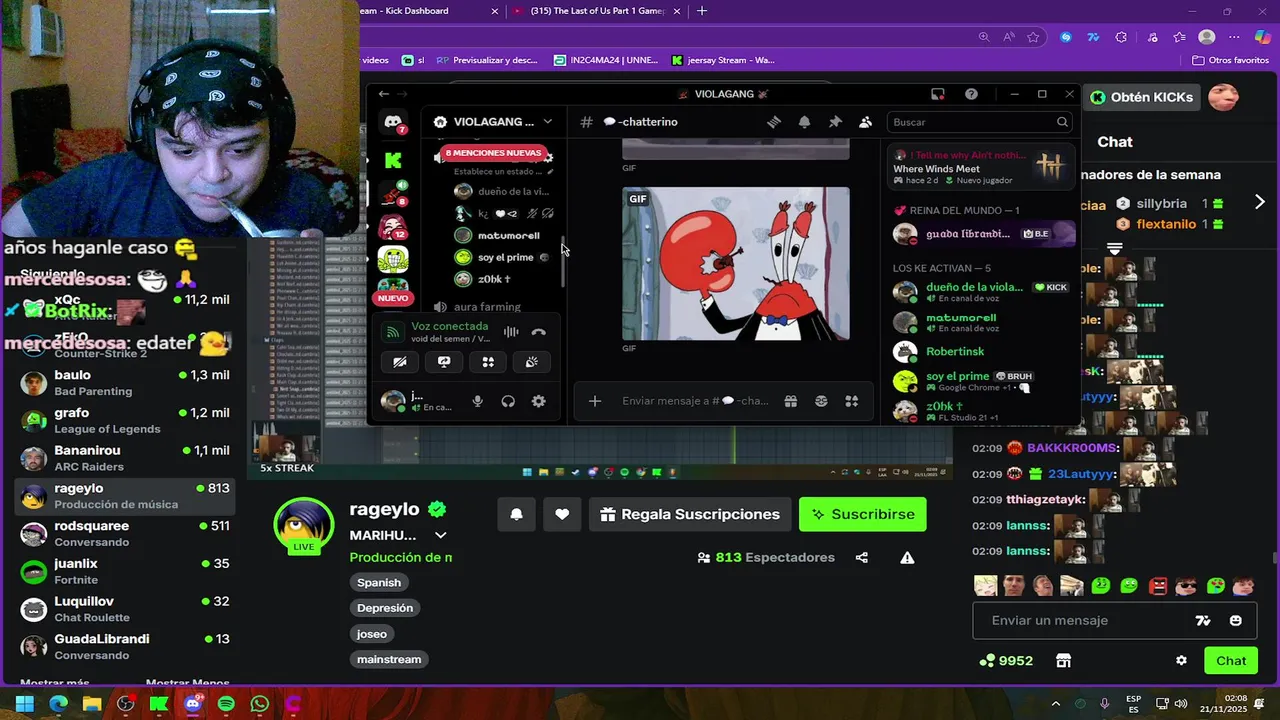
Task: Click the Discord search field Buscar
Action: pyautogui.click(x=980, y=122)
